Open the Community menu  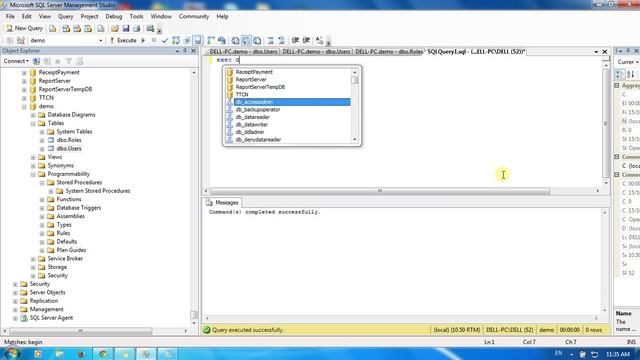point(193,16)
